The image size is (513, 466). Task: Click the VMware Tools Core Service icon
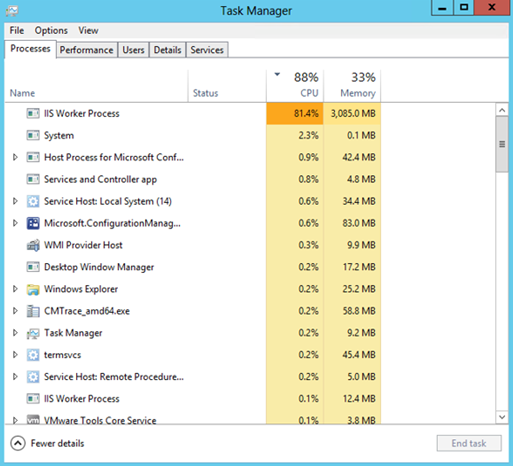(x=33, y=420)
